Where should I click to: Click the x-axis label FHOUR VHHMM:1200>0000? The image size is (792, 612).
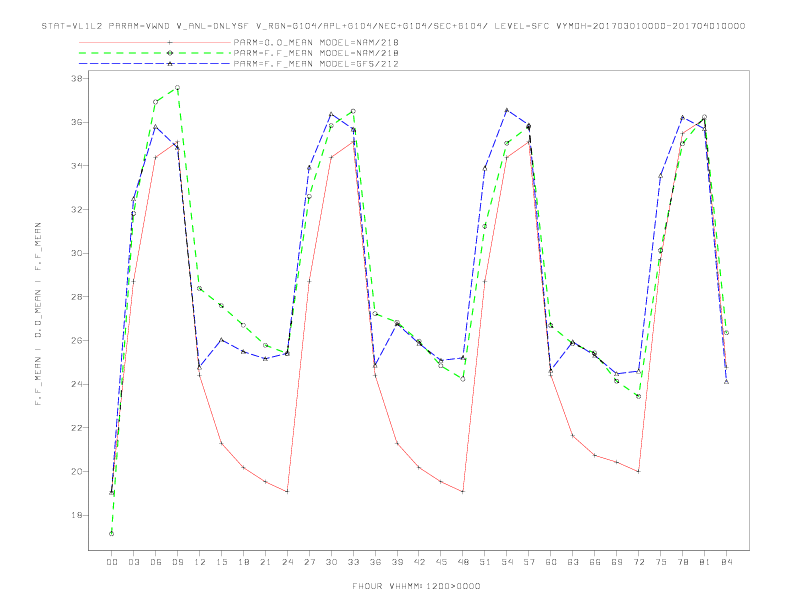417,586
